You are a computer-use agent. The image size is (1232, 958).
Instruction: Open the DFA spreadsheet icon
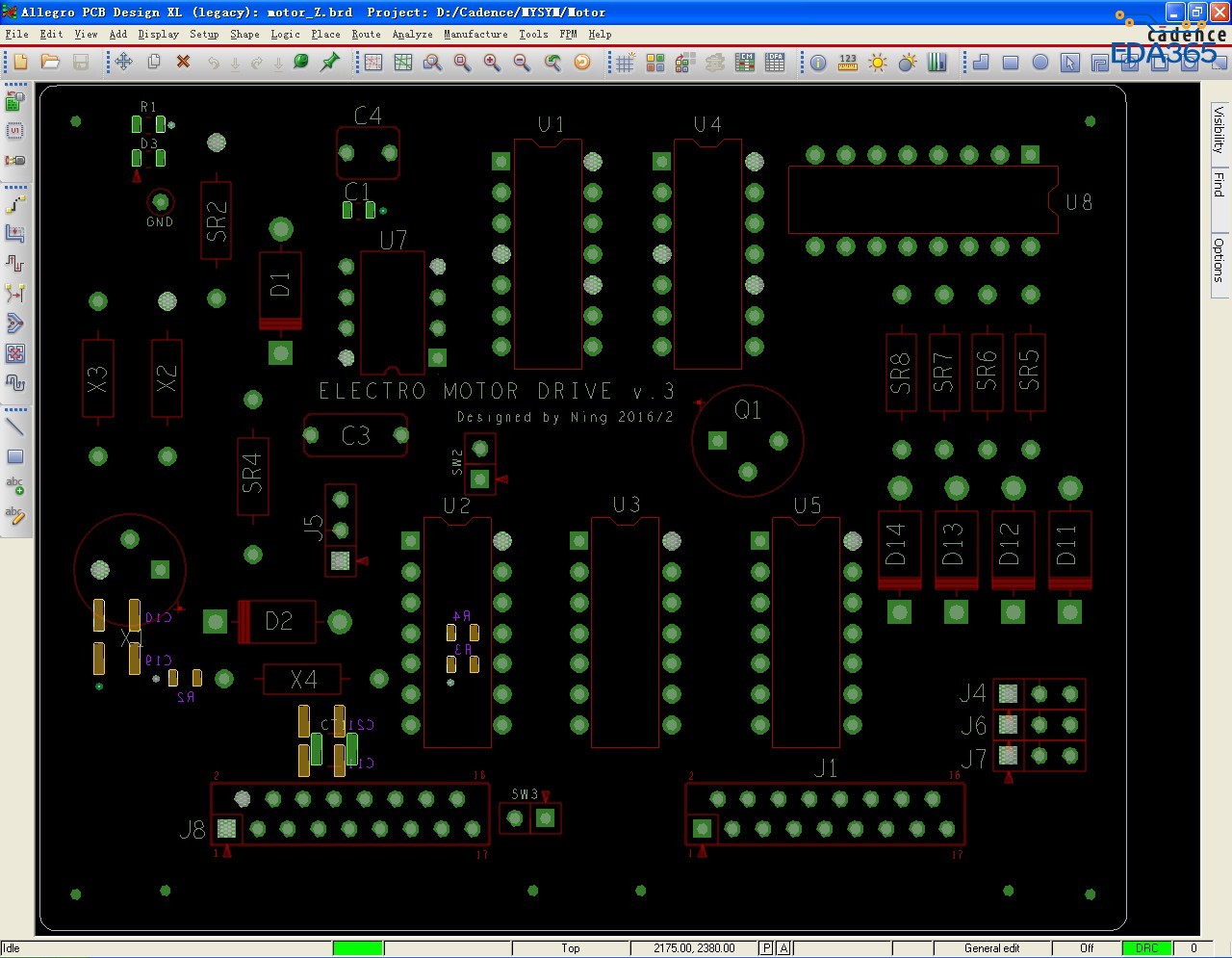[775, 63]
